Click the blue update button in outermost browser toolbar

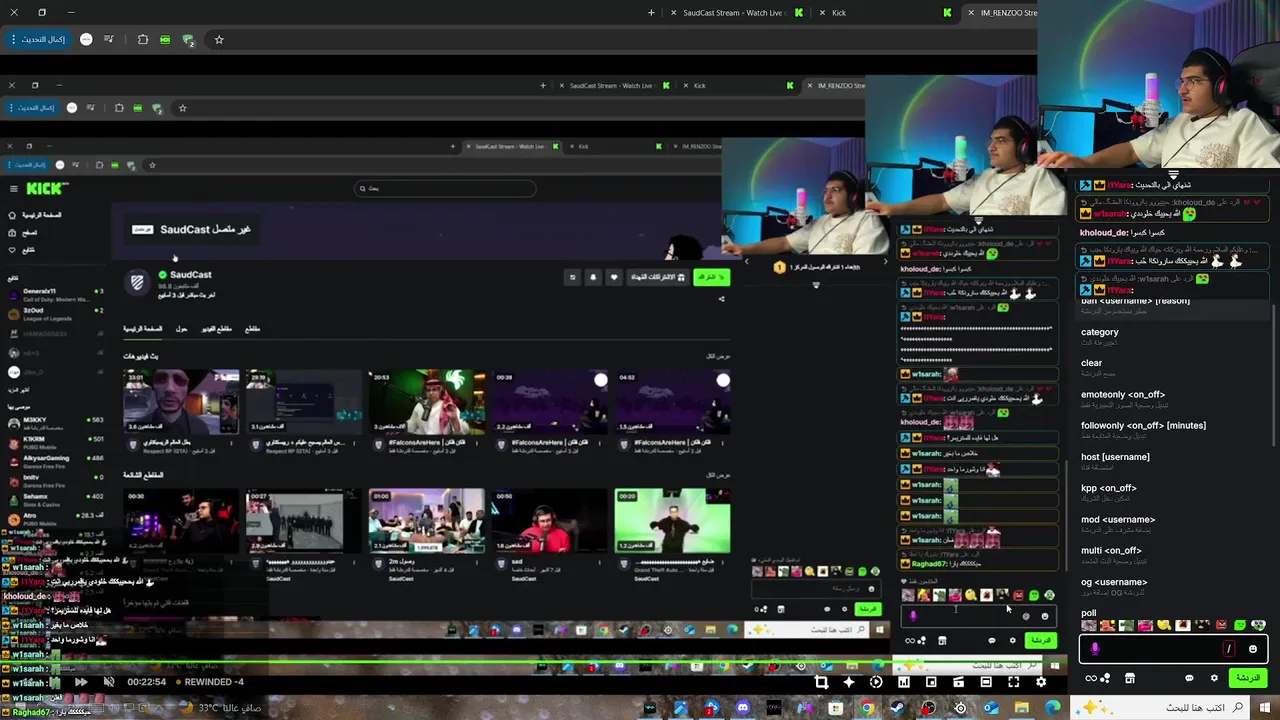38,39
